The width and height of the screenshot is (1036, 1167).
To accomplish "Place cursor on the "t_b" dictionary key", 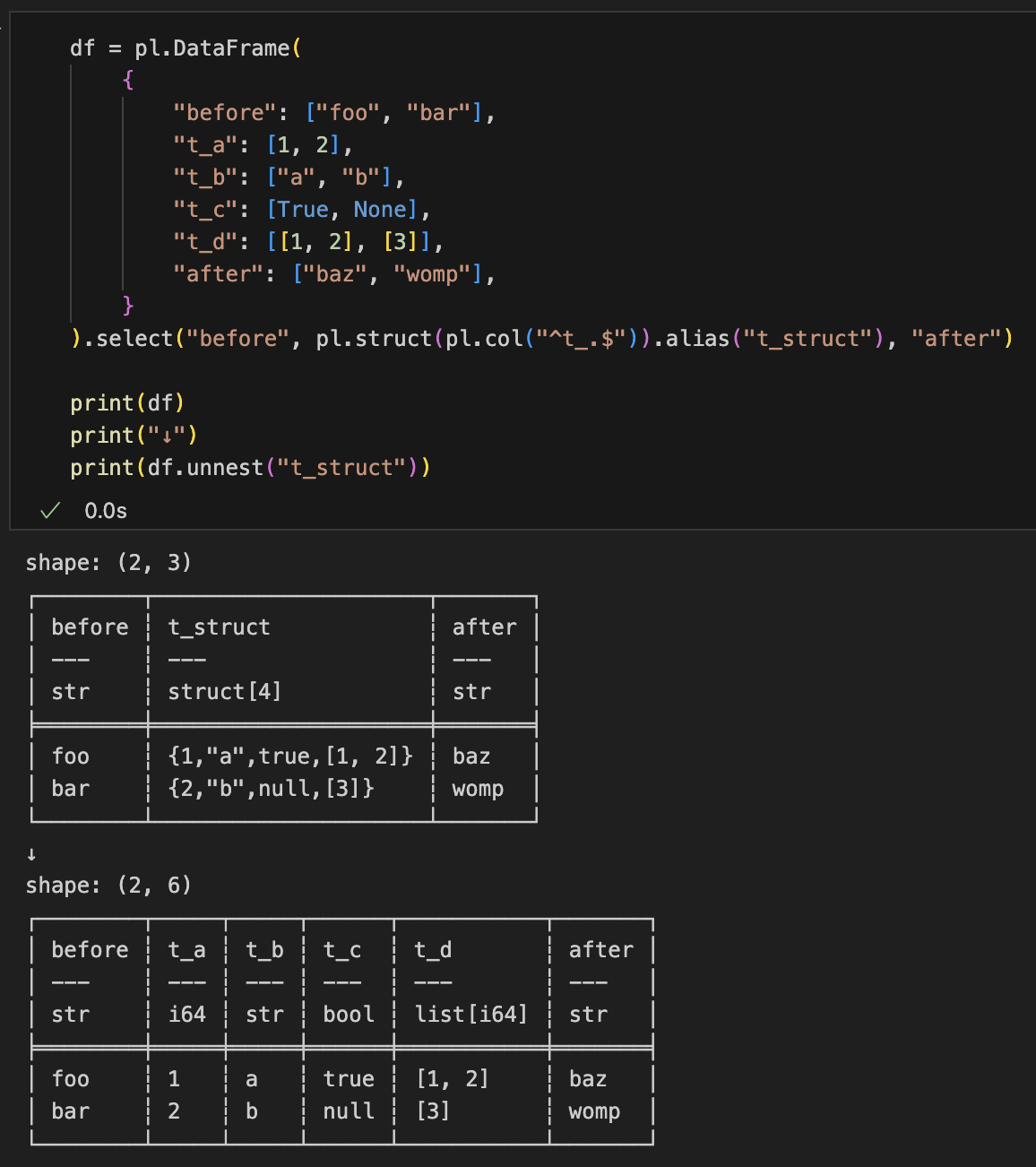I will coord(205,177).
